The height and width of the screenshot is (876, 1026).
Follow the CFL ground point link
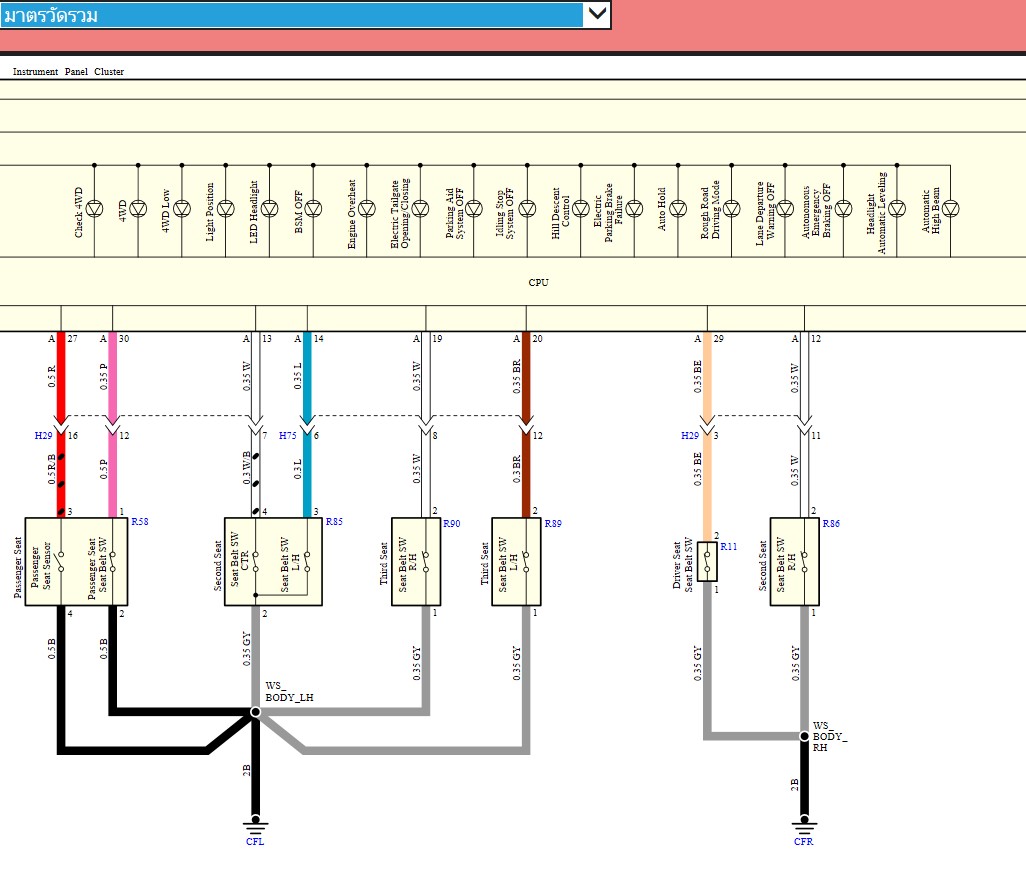[255, 842]
